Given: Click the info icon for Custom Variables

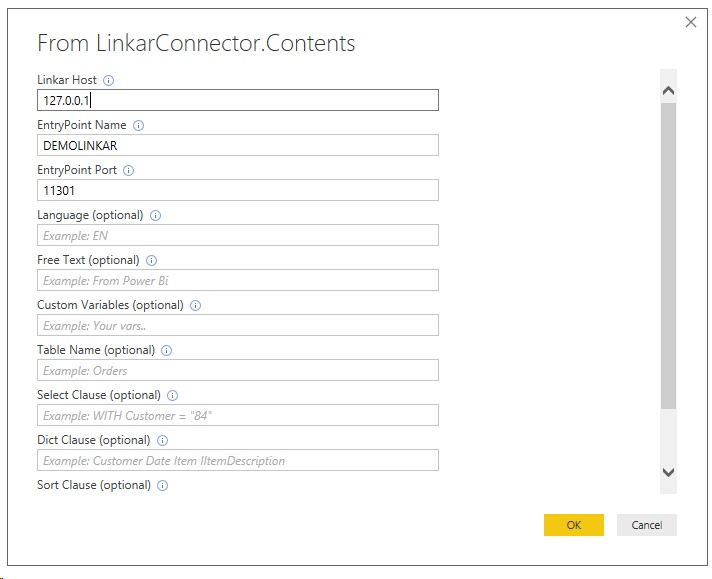Looking at the screenshot, I should click(x=195, y=305).
